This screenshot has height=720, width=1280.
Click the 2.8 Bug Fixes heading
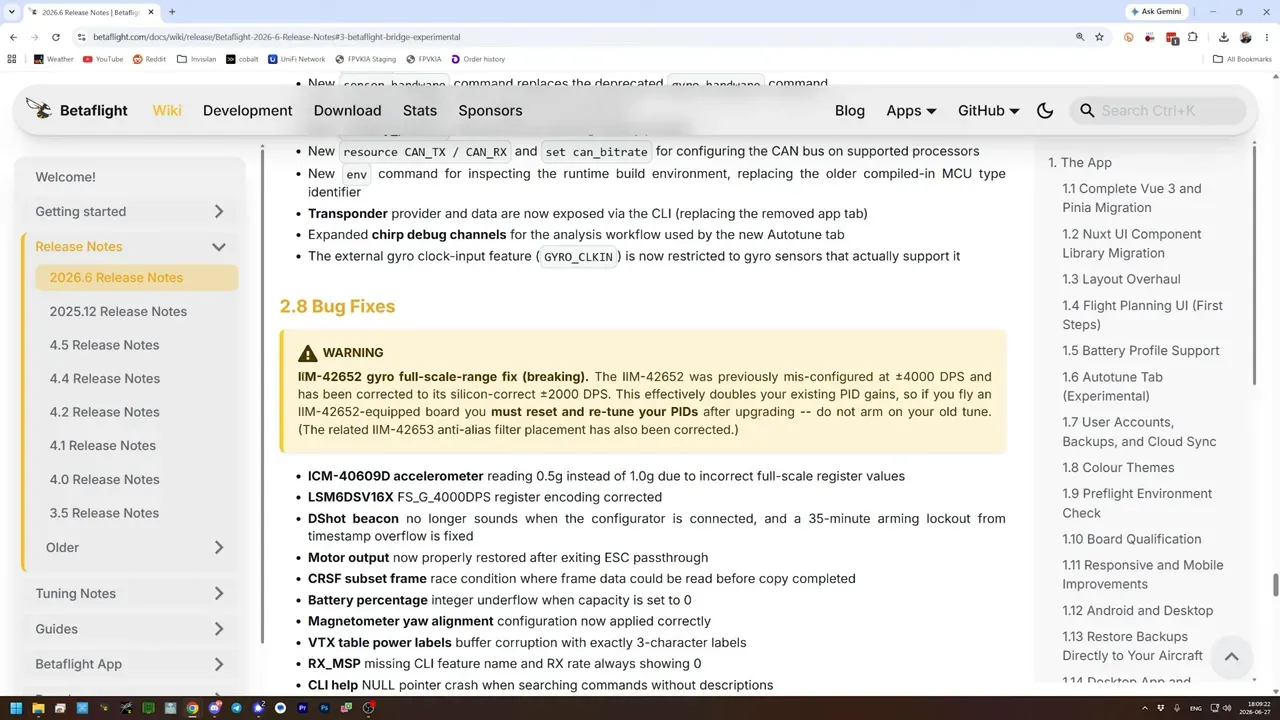tap(337, 306)
